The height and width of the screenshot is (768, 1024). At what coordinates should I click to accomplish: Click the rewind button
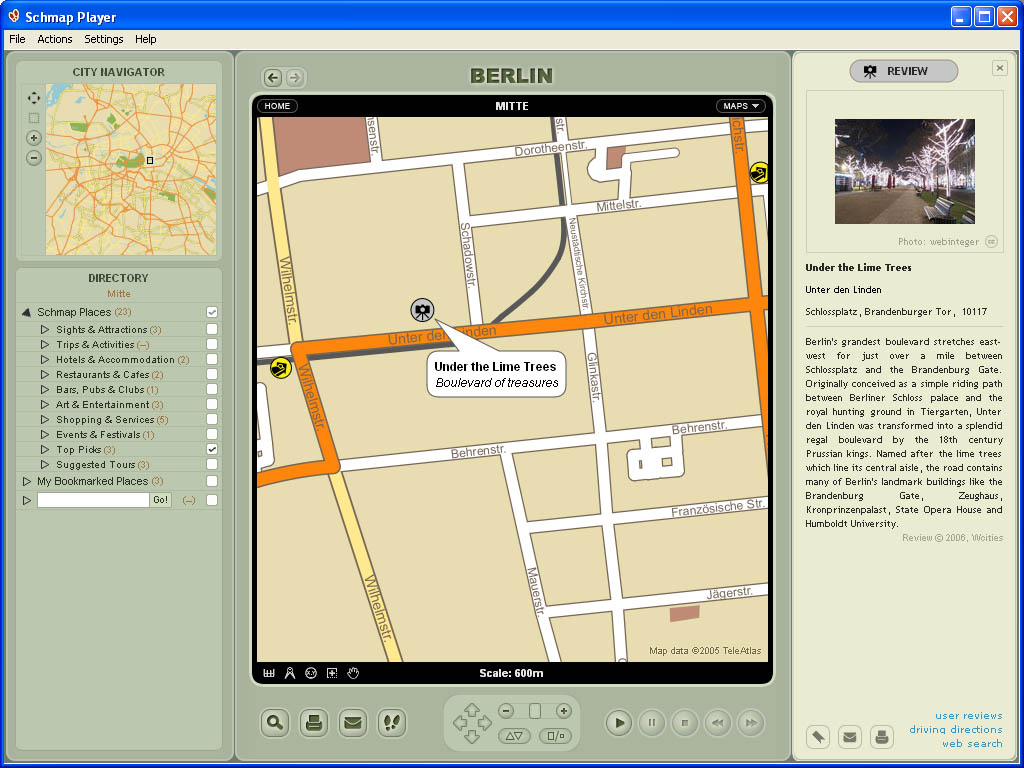[x=718, y=723]
